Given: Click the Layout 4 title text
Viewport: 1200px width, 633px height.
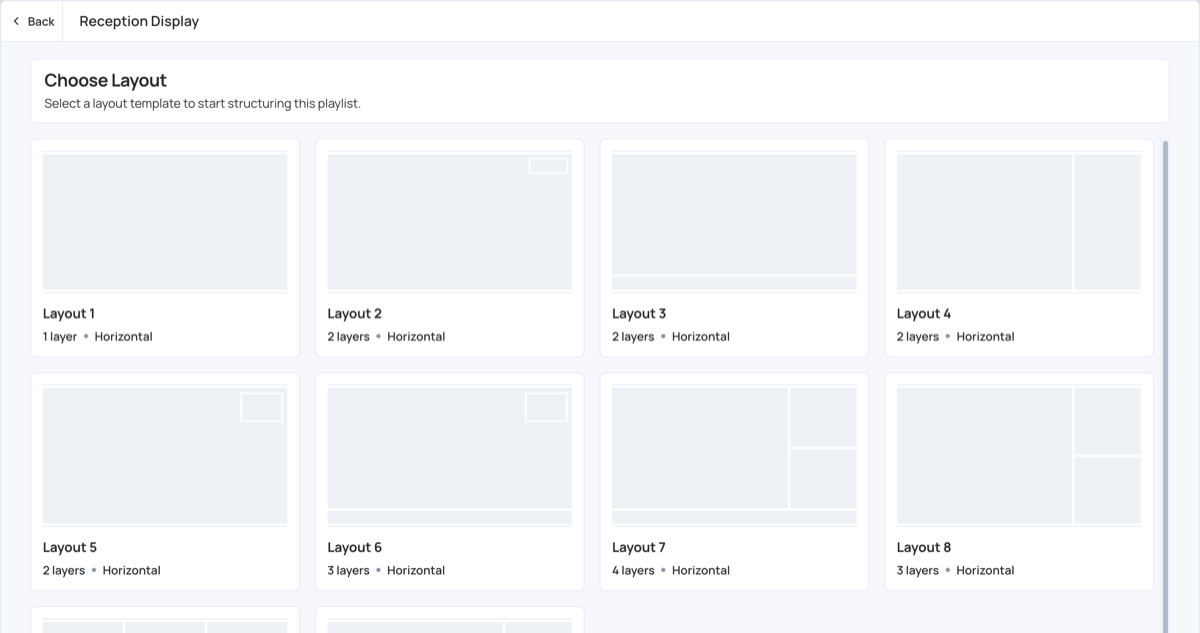Looking at the screenshot, I should (924, 313).
